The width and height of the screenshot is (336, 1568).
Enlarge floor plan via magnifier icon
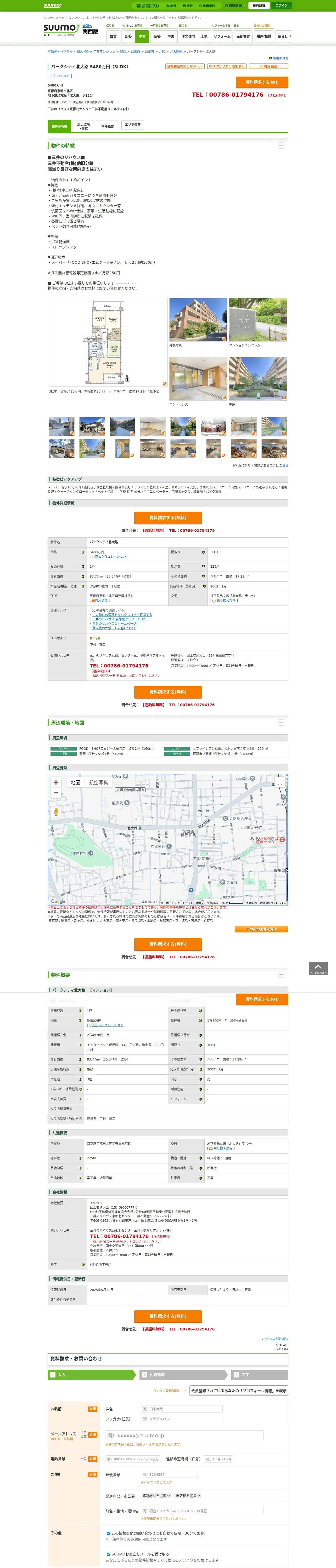164,383
